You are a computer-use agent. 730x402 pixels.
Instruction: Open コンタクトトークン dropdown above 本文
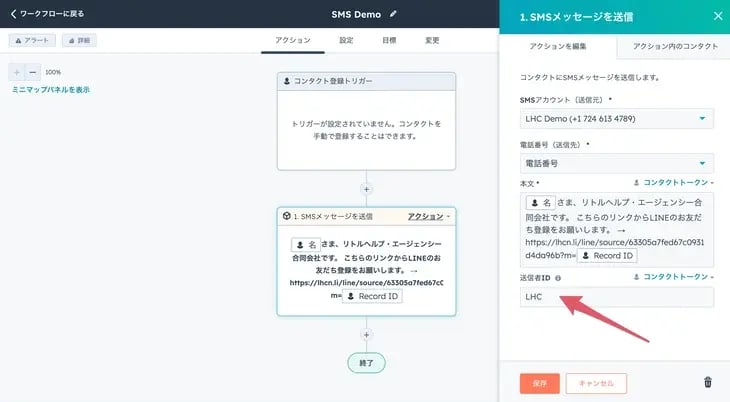674,183
